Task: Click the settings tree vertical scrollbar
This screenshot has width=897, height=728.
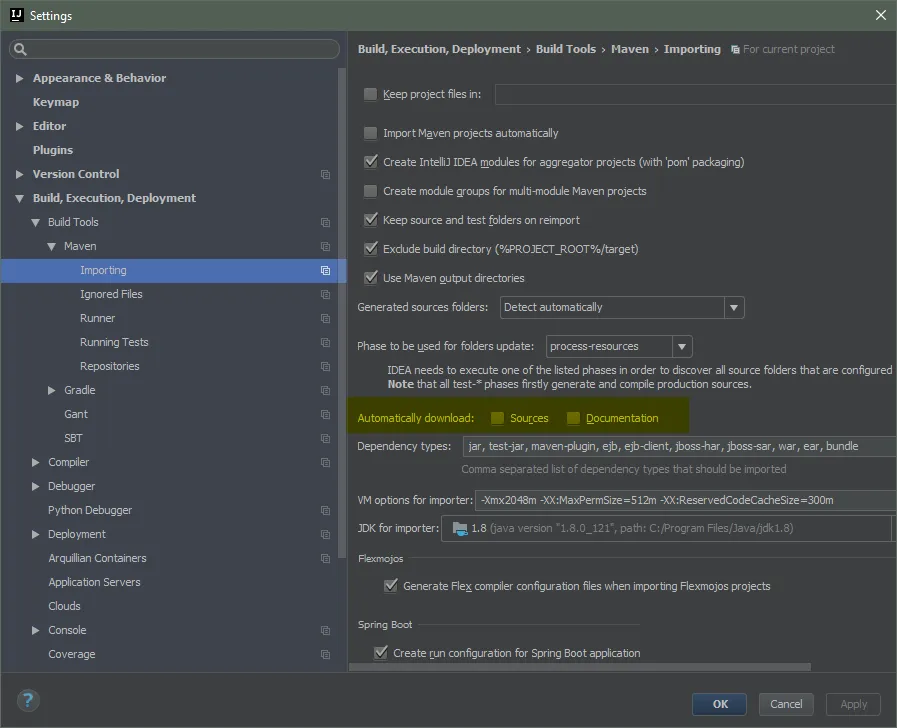Action: 342,313
